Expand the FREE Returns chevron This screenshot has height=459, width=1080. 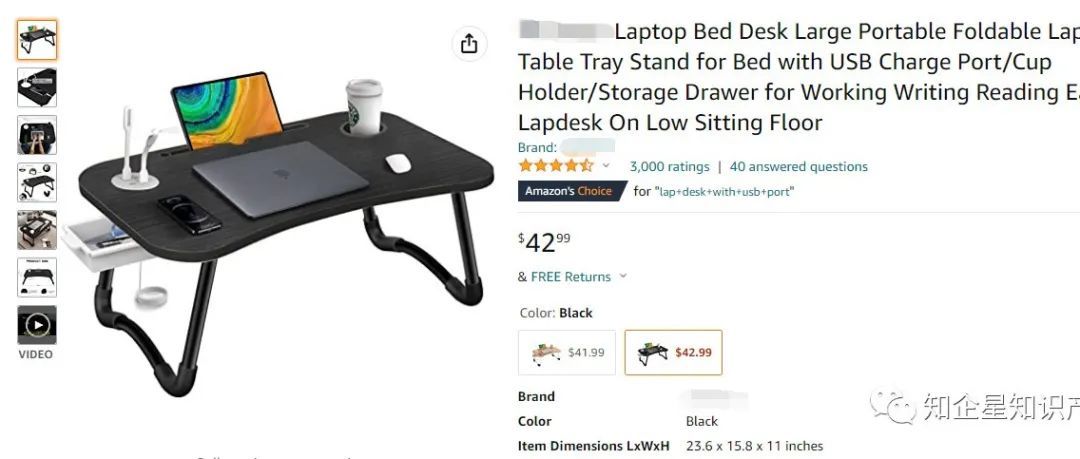click(623, 276)
